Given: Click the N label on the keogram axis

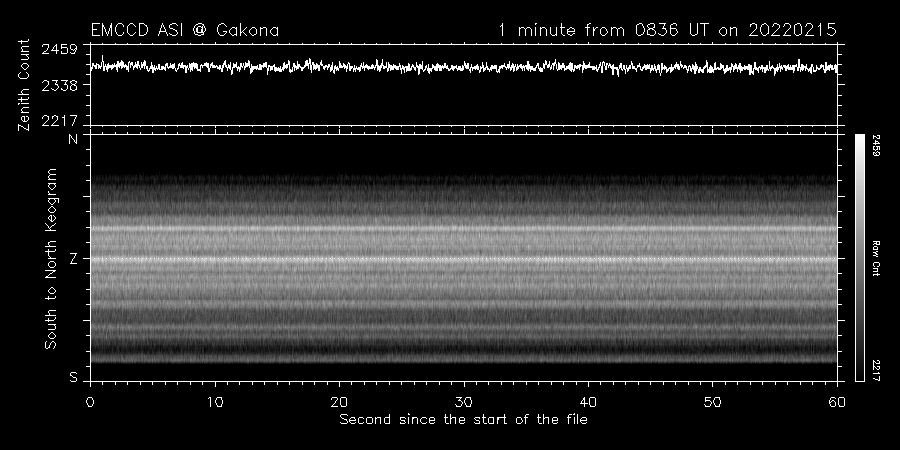Looking at the screenshot, I should coord(73,139).
